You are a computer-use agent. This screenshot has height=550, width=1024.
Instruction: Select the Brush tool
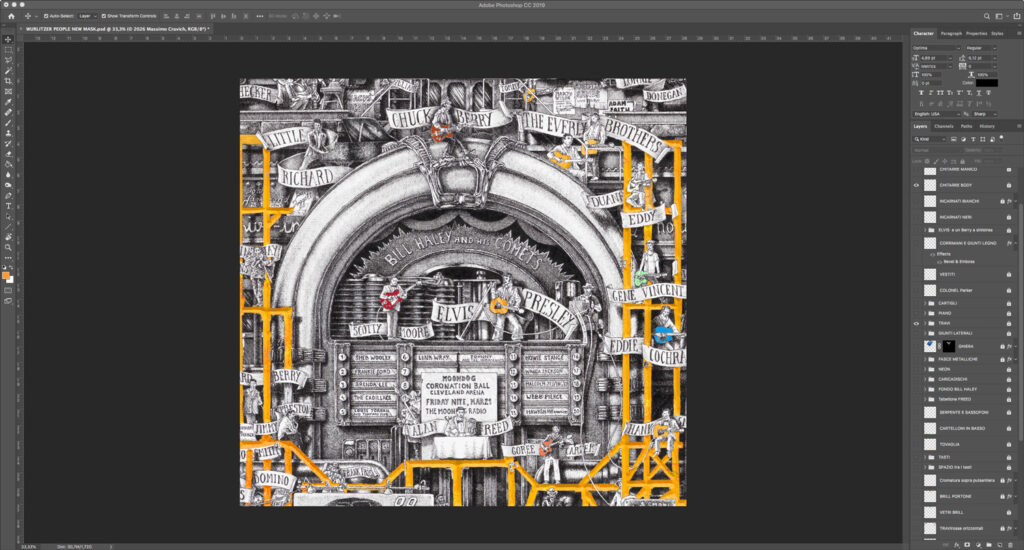pos(8,123)
